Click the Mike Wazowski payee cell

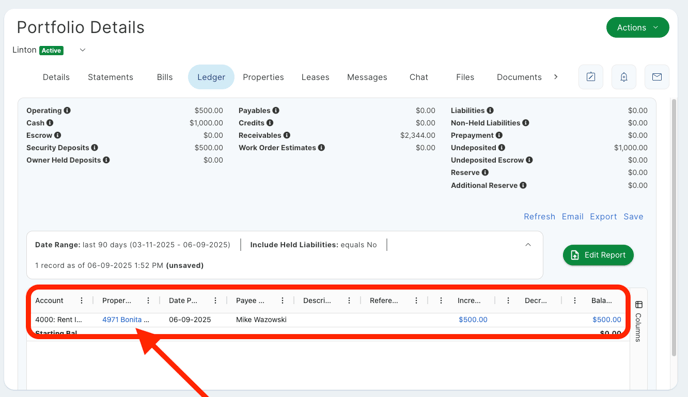pos(261,319)
